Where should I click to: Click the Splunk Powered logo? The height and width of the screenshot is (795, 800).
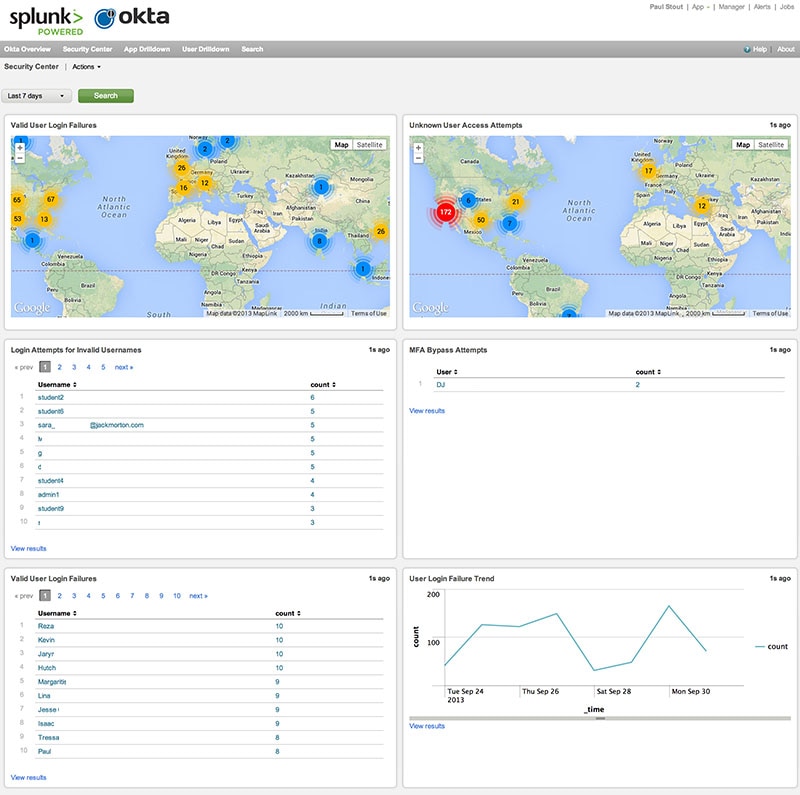tap(46, 21)
